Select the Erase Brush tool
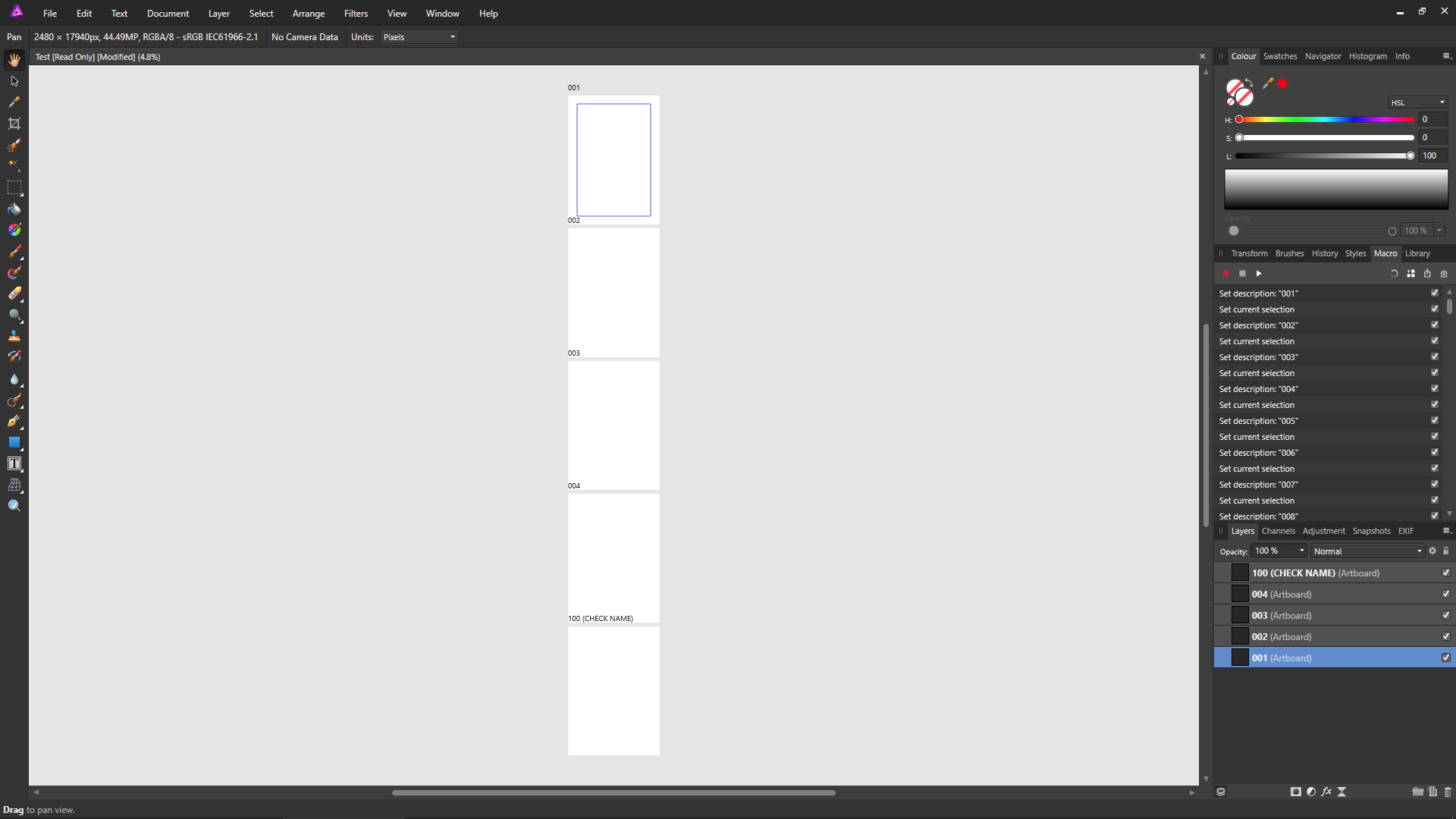 tap(14, 293)
